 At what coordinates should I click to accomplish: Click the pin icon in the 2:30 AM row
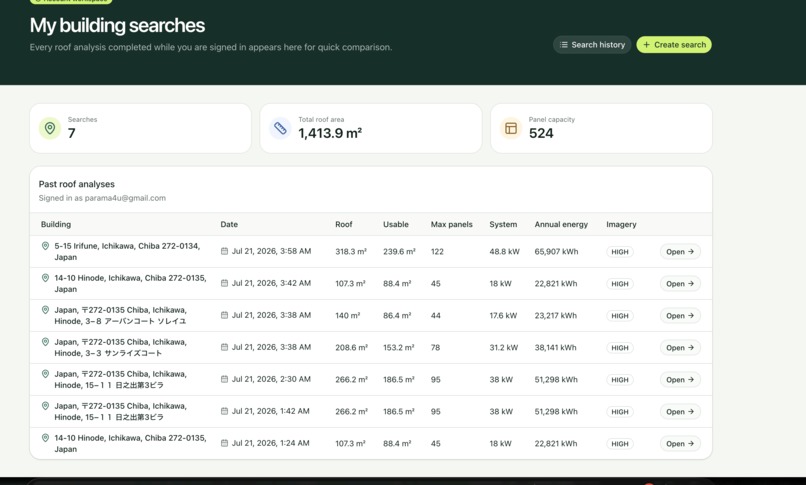click(x=45, y=374)
